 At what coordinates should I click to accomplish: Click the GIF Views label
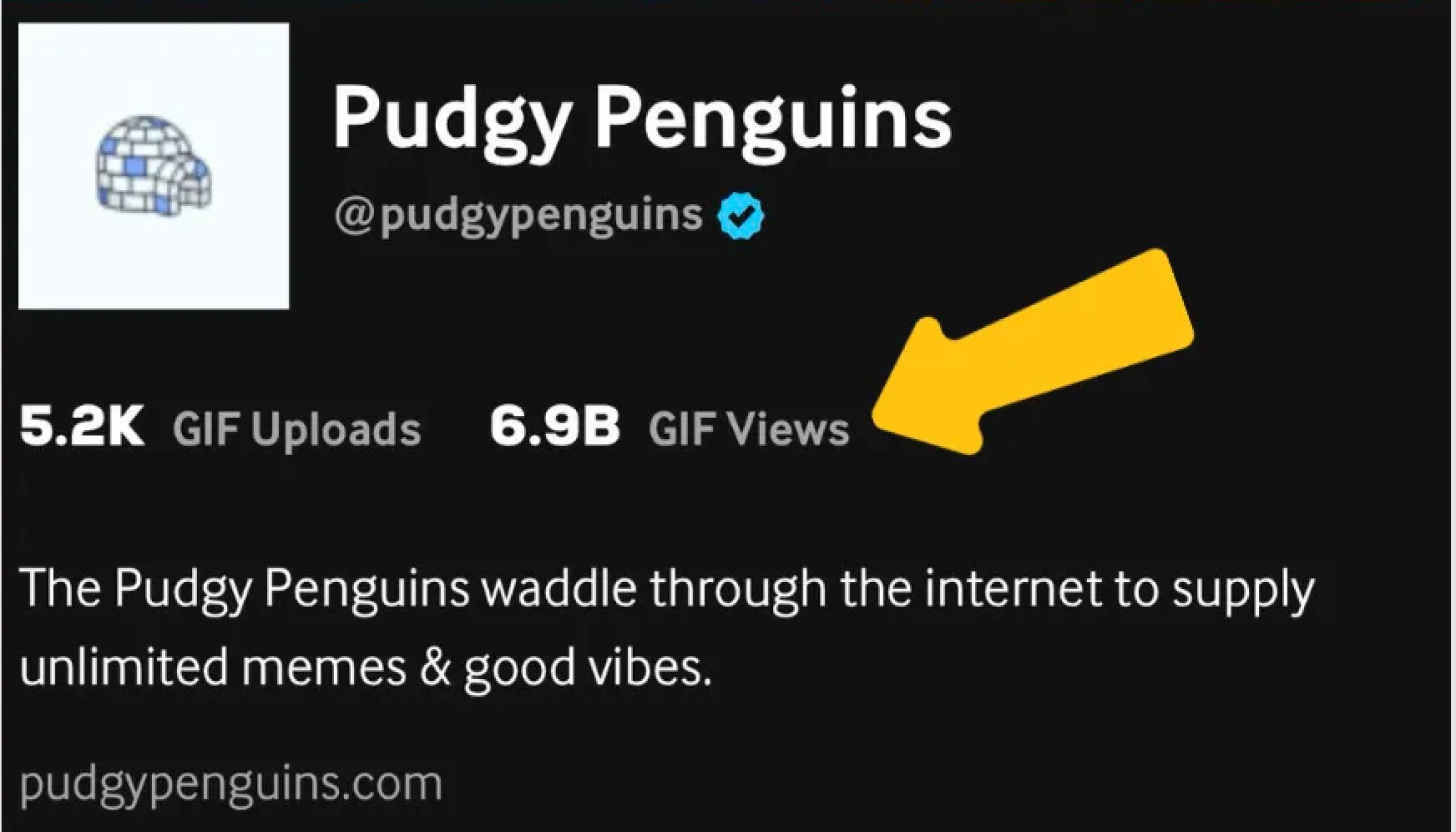[749, 429]
